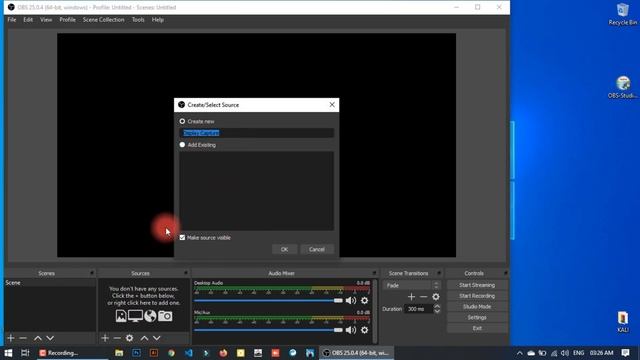Undock Controls panel via corner icon
This screenshot has height=360, width=640.
[x=506, y=273]
